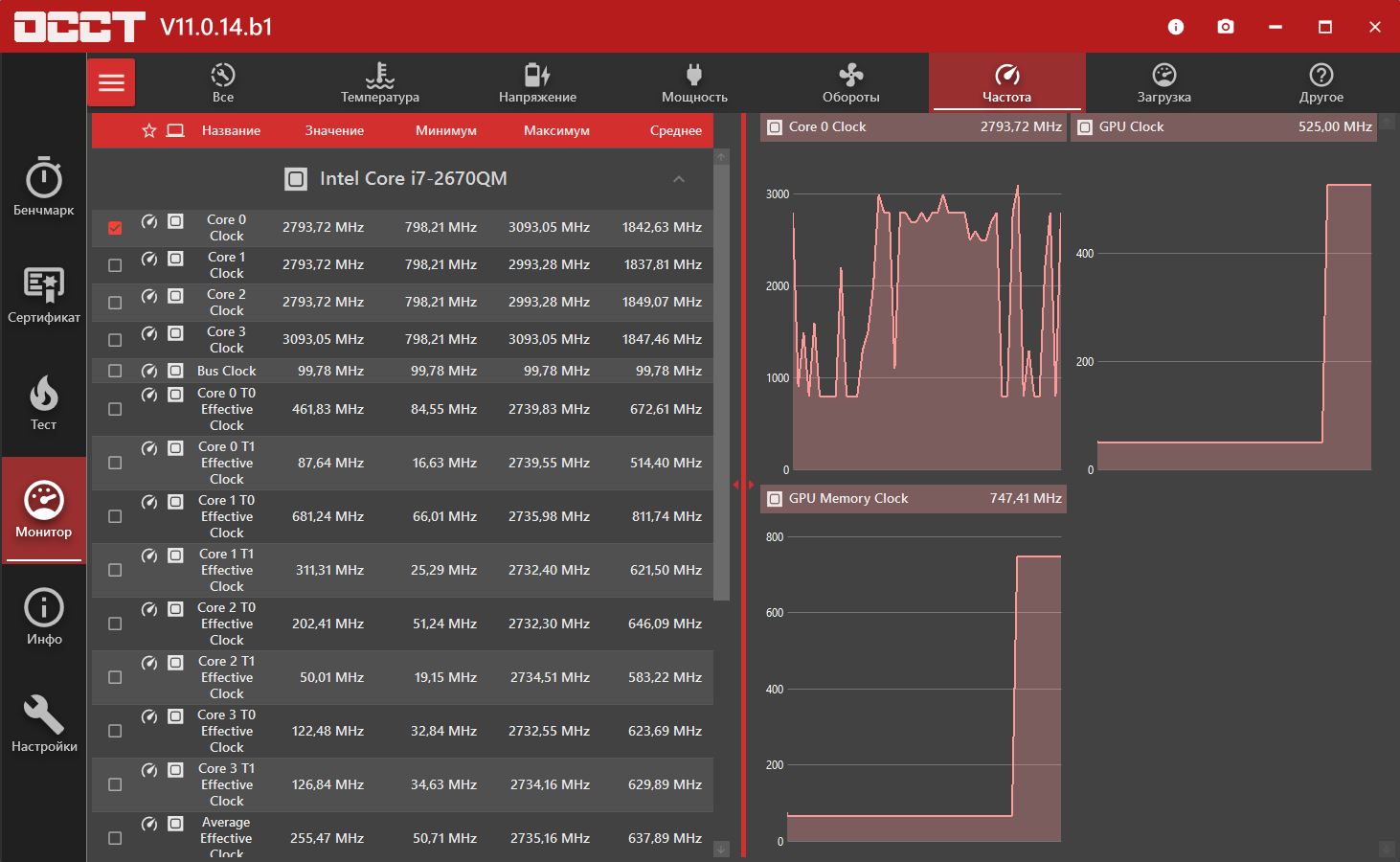Click the GPU Clock graph area
Screen dimensions: 1400x862
[x=1233, y=326]
